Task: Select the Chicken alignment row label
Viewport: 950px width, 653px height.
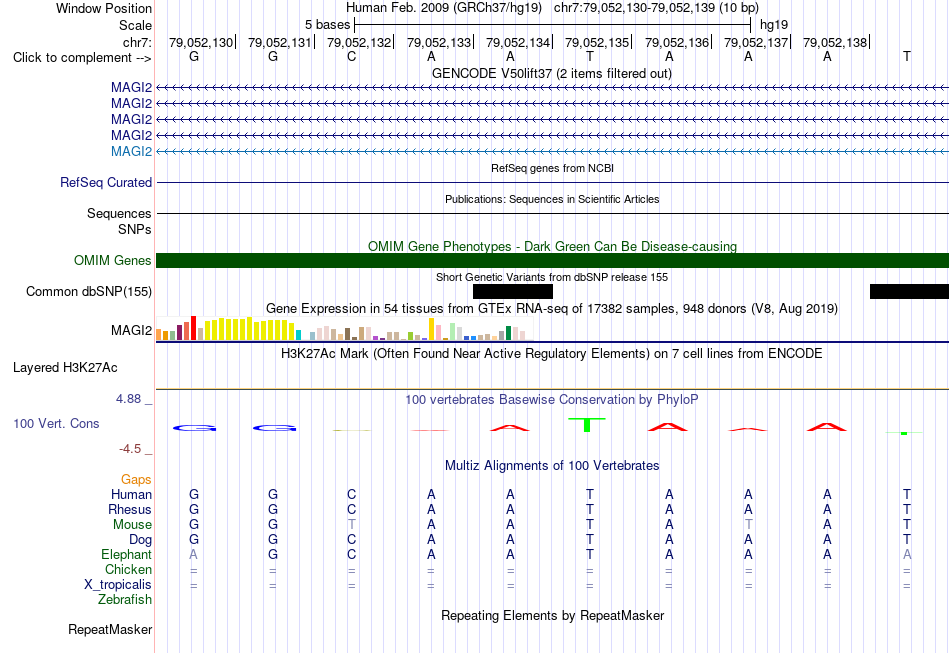Action: coord(128,570)
